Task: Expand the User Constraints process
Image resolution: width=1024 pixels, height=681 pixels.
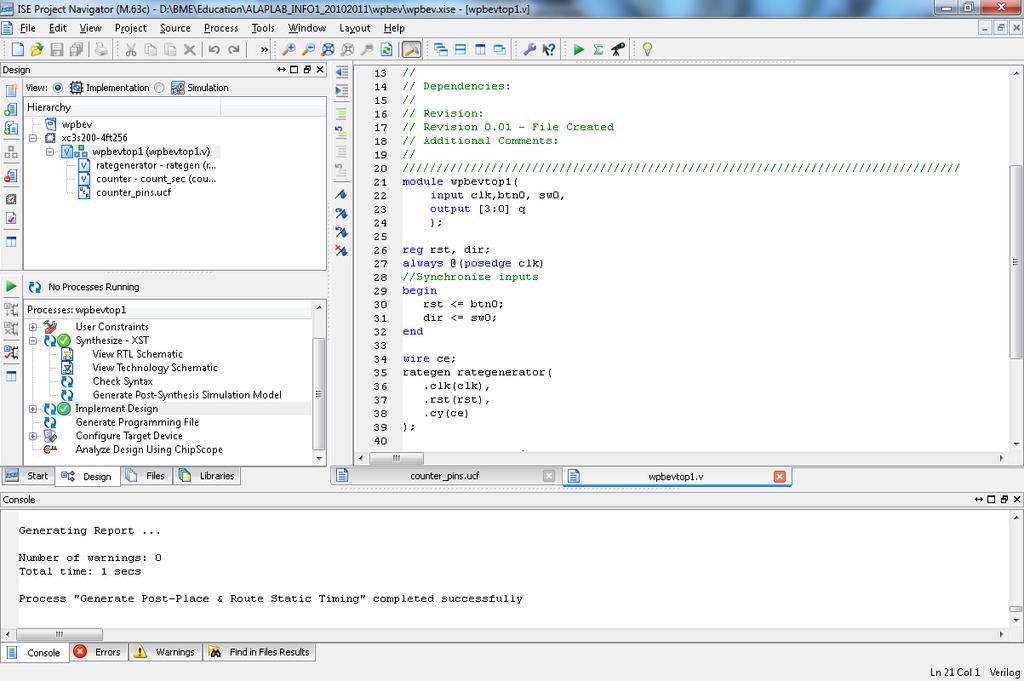Action: tap(33, 327)
